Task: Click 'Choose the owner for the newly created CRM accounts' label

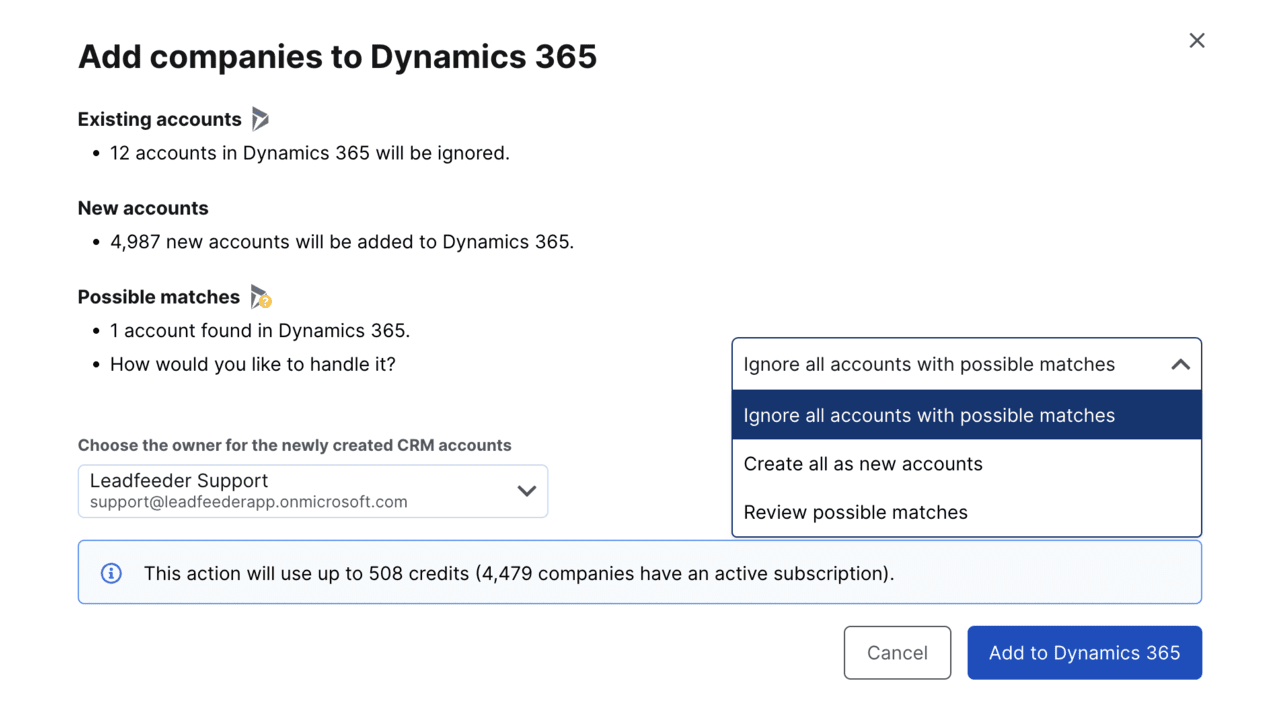Action: tap(295, 445)
